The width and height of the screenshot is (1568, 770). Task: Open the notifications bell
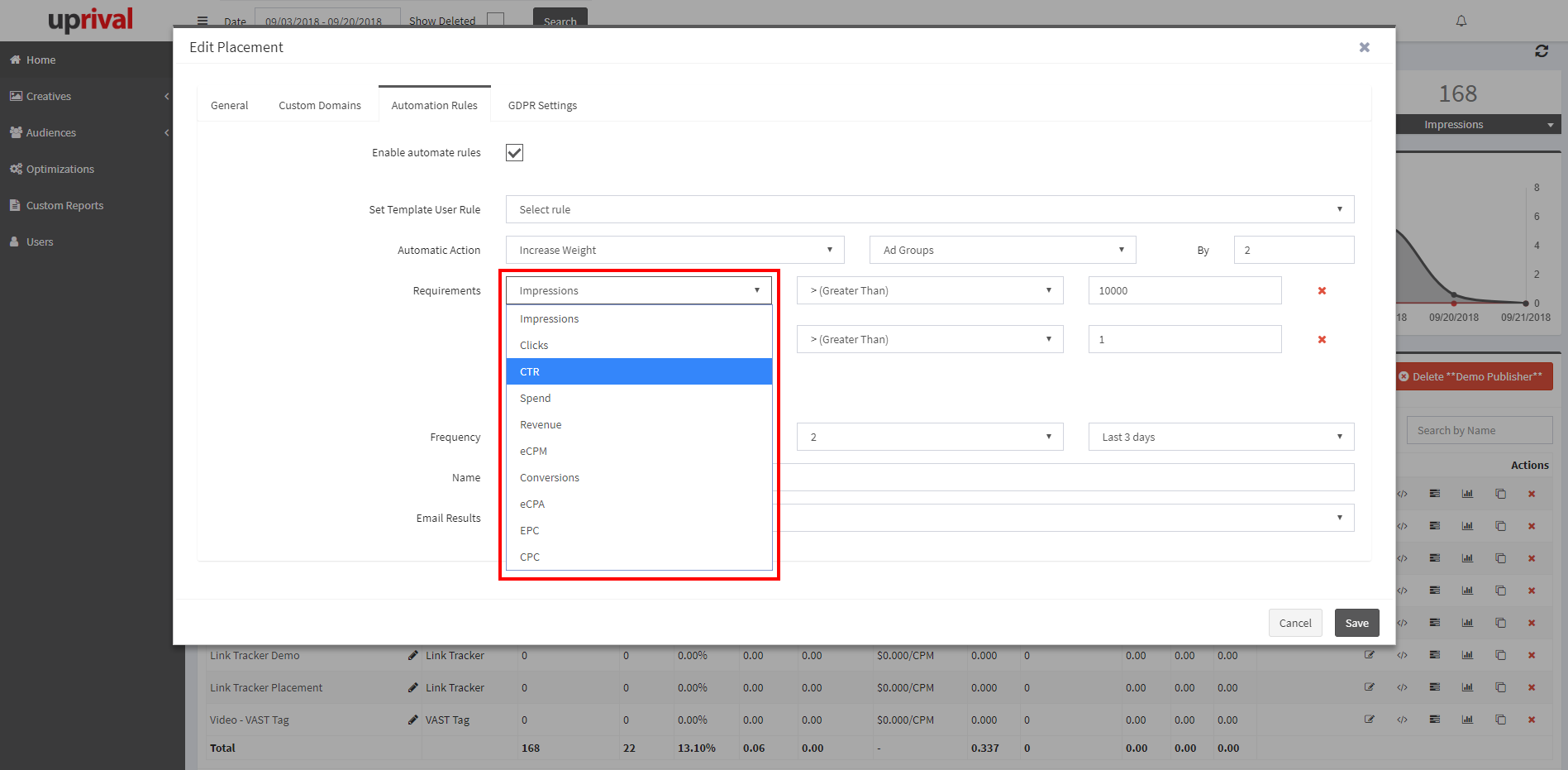click(1461, 21)
